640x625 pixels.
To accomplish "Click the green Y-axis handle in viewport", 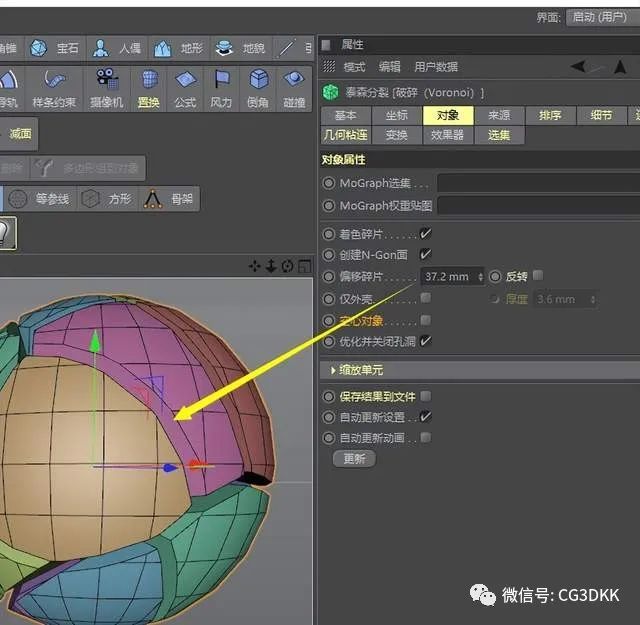I will click(95, 341).
